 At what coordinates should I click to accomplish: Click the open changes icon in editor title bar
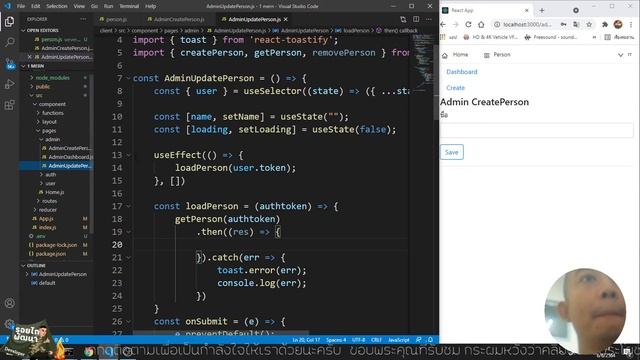[403, 19]
